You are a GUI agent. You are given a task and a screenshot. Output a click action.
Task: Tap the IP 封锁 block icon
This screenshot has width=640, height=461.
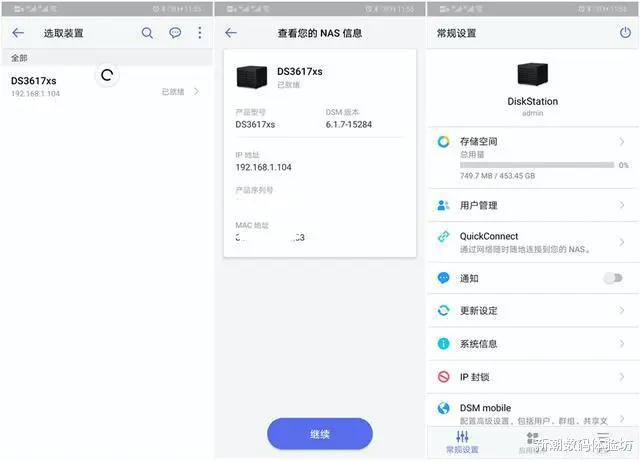coord(443,376)
